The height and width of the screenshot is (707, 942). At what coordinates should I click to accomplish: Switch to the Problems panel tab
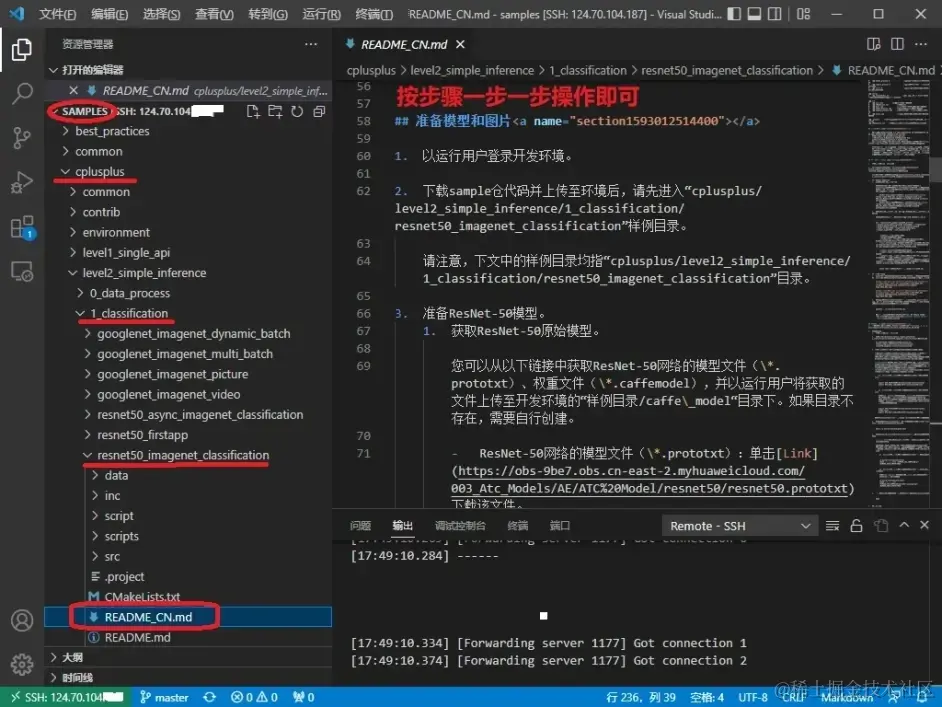coord(360,526)
